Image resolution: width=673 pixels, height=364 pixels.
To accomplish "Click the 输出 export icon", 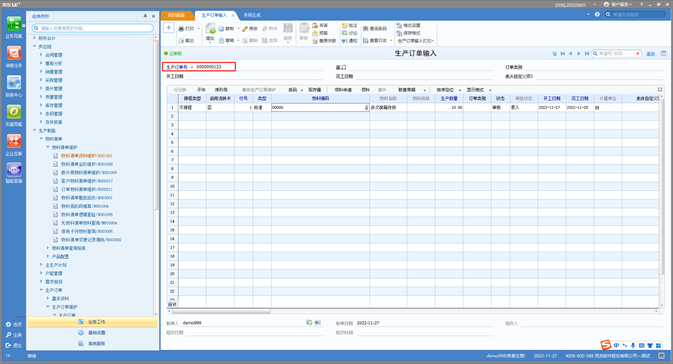I will point(181,40).
